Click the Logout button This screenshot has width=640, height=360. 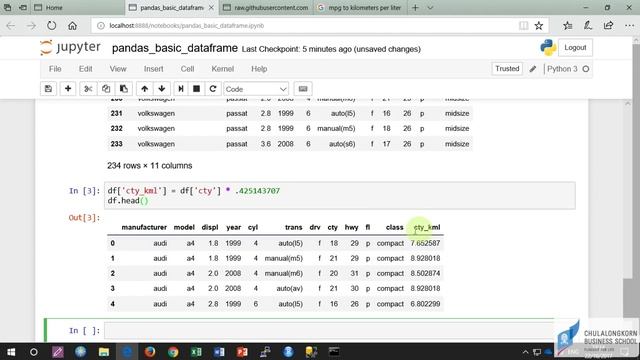575,48
